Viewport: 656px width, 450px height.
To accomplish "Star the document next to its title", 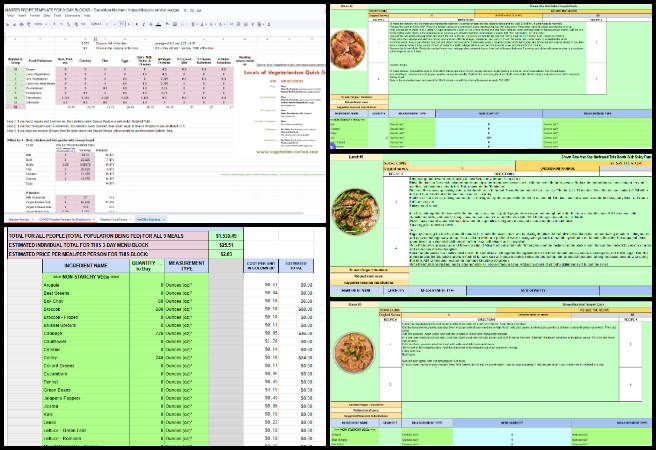I will [185, 10].
